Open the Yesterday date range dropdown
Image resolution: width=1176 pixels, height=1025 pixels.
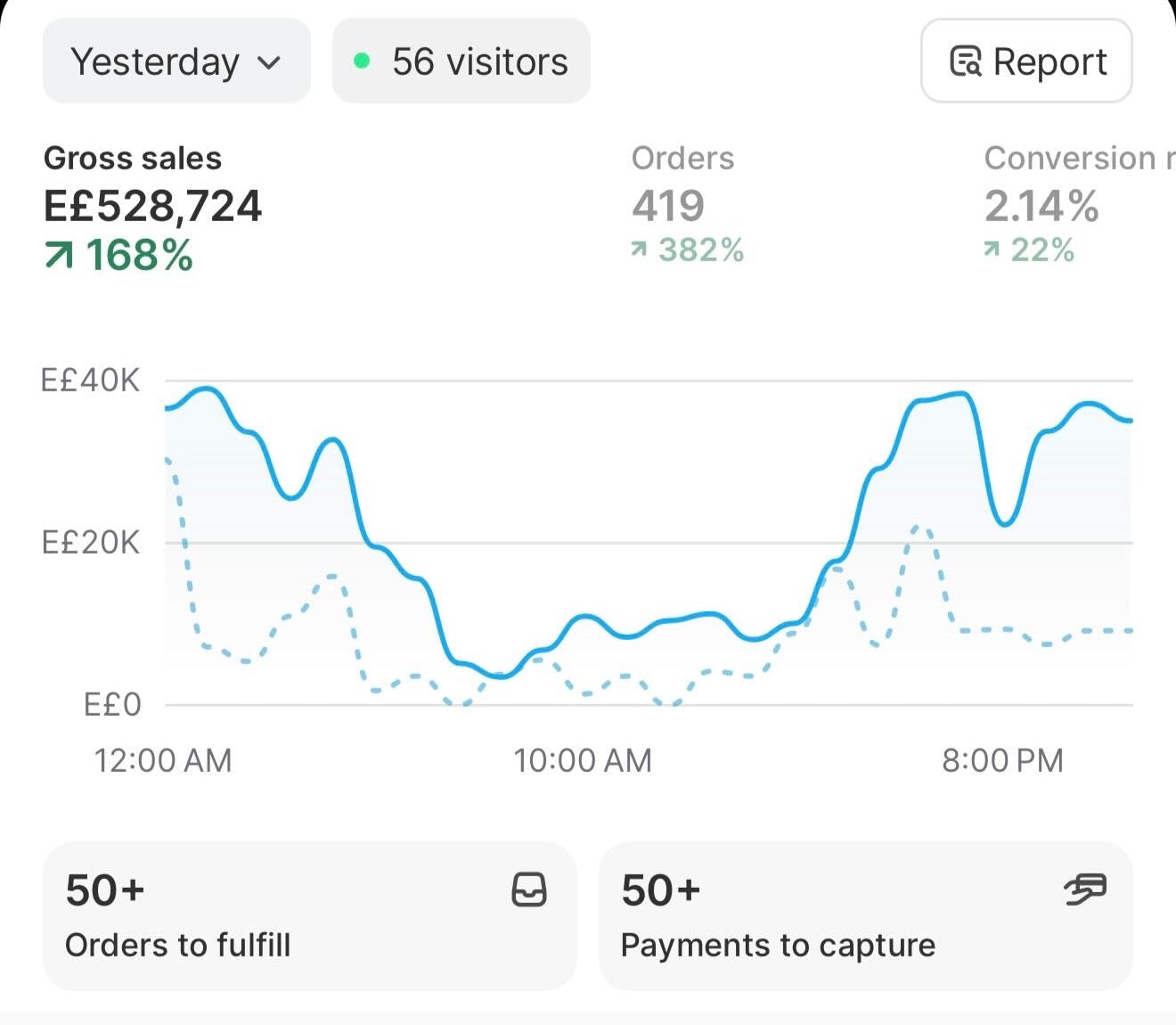click(176, 61)
